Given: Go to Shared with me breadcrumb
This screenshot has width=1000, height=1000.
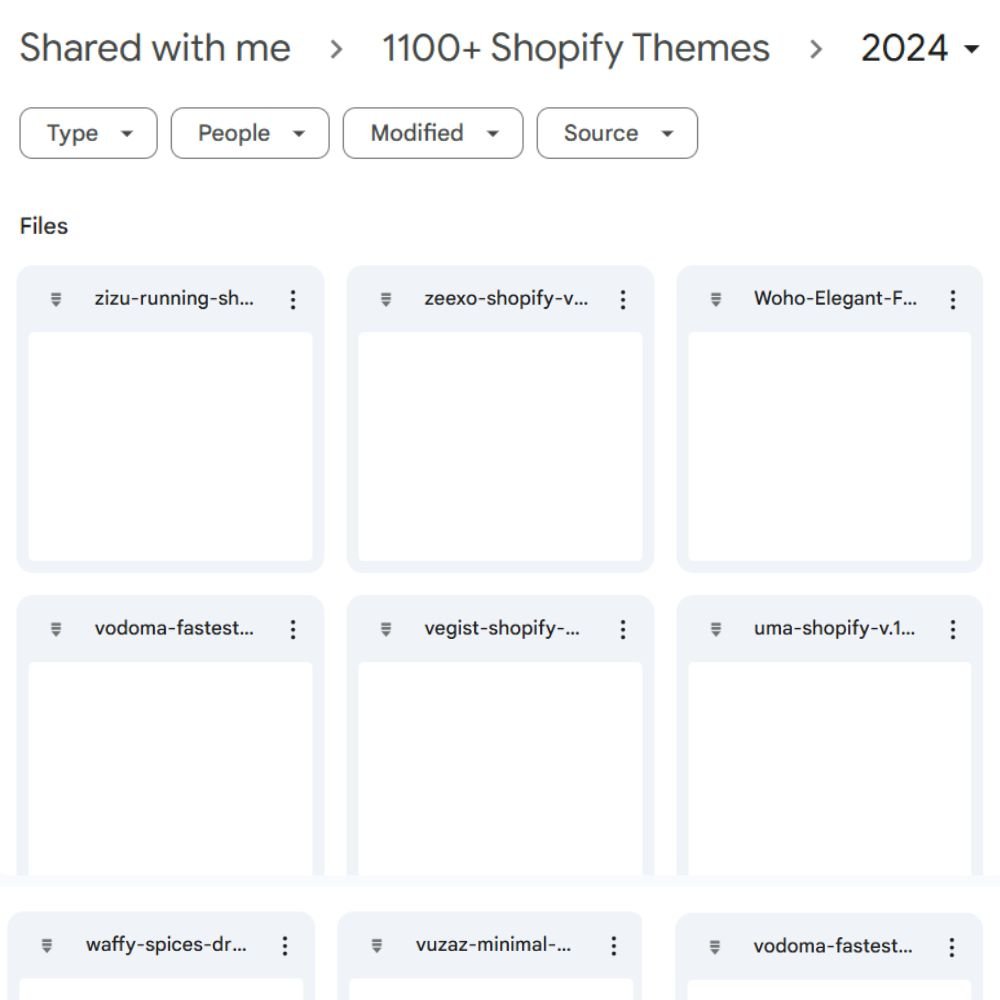Looking at the screenshot, I should (155, 48).
